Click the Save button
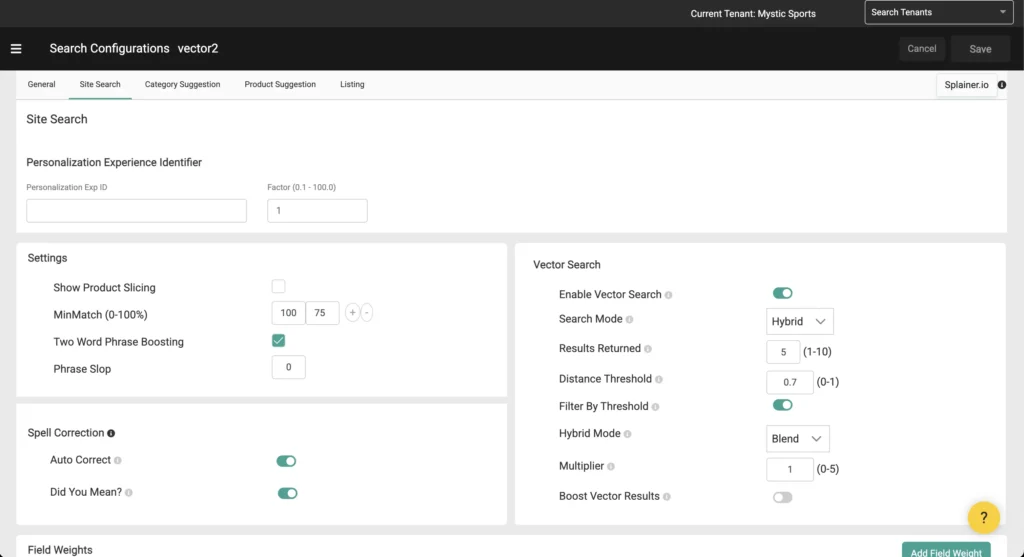The width and height of the screenshot is (1024, 557). click(x=980, y=49)
